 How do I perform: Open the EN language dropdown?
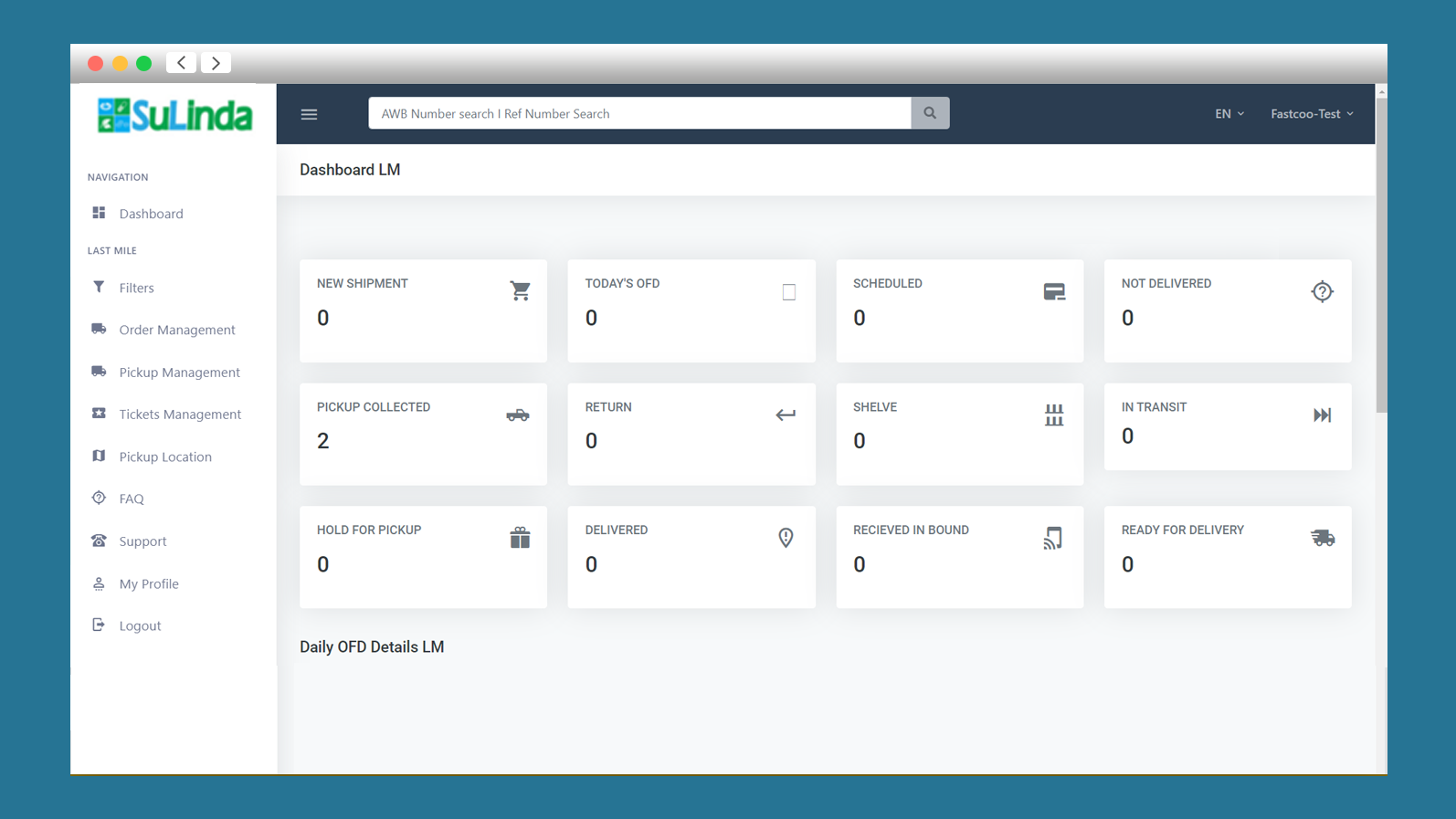pyautogui.click(x=1229, y=114)
